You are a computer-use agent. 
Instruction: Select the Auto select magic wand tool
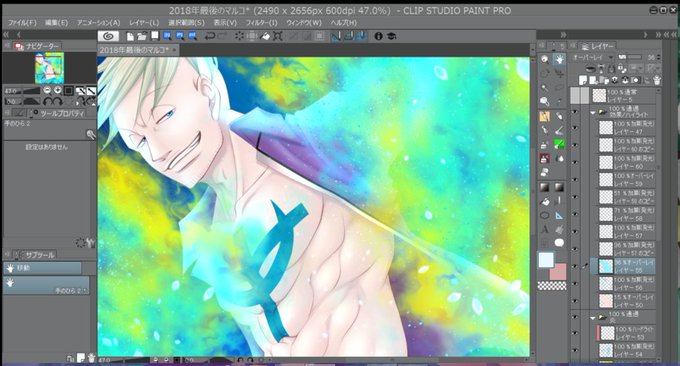(545, 88)
